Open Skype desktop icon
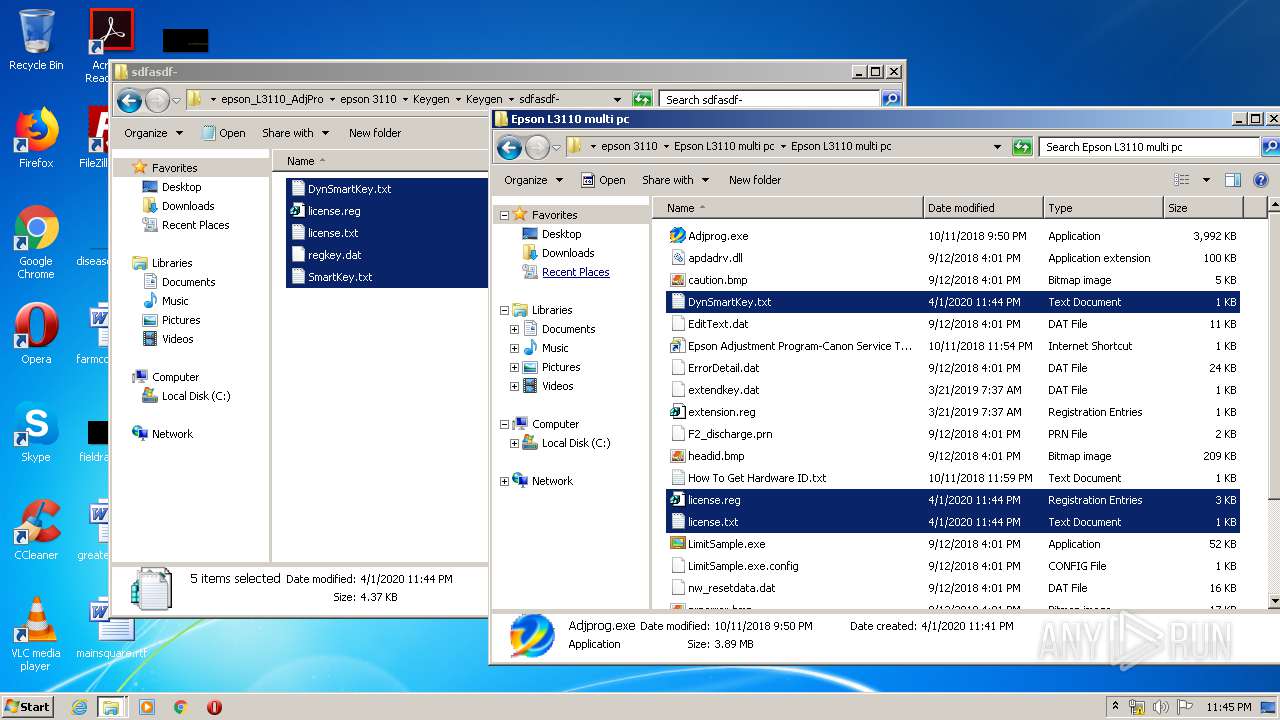This screenshot has width=1280, height=720. 36,433
